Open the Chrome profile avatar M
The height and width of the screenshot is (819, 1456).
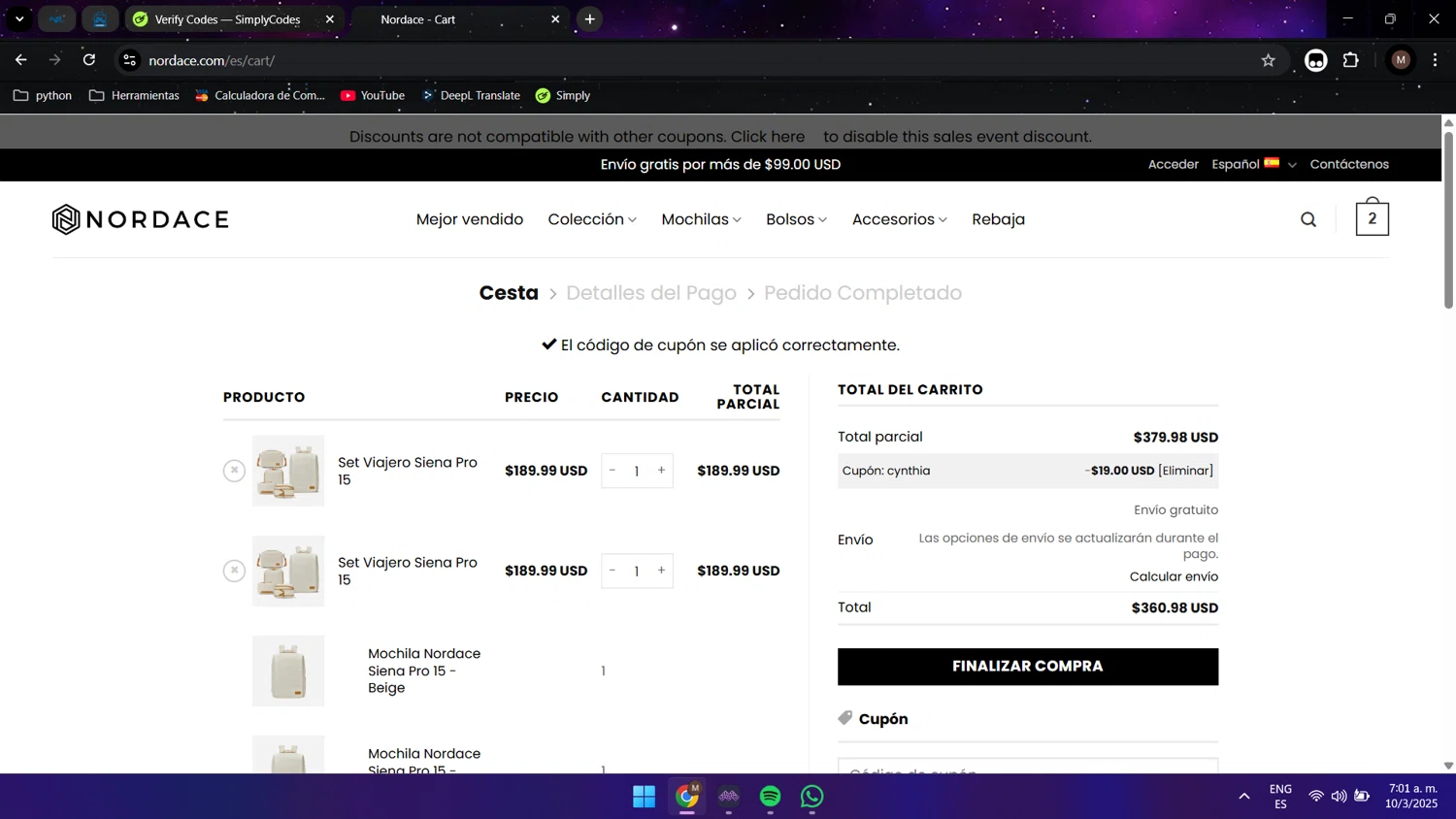(1401, 60)
